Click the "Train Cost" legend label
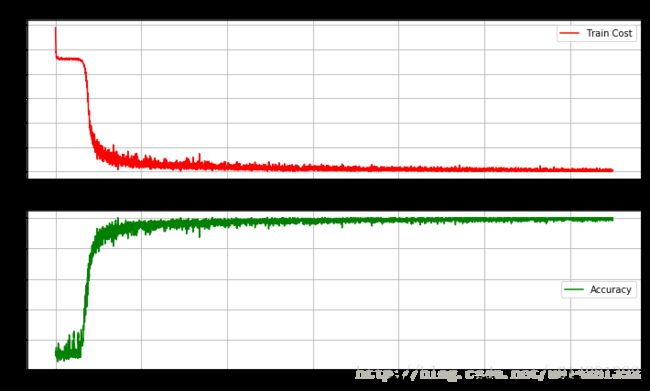The width and height of the screenshot is (650, 391). point(609,33)
